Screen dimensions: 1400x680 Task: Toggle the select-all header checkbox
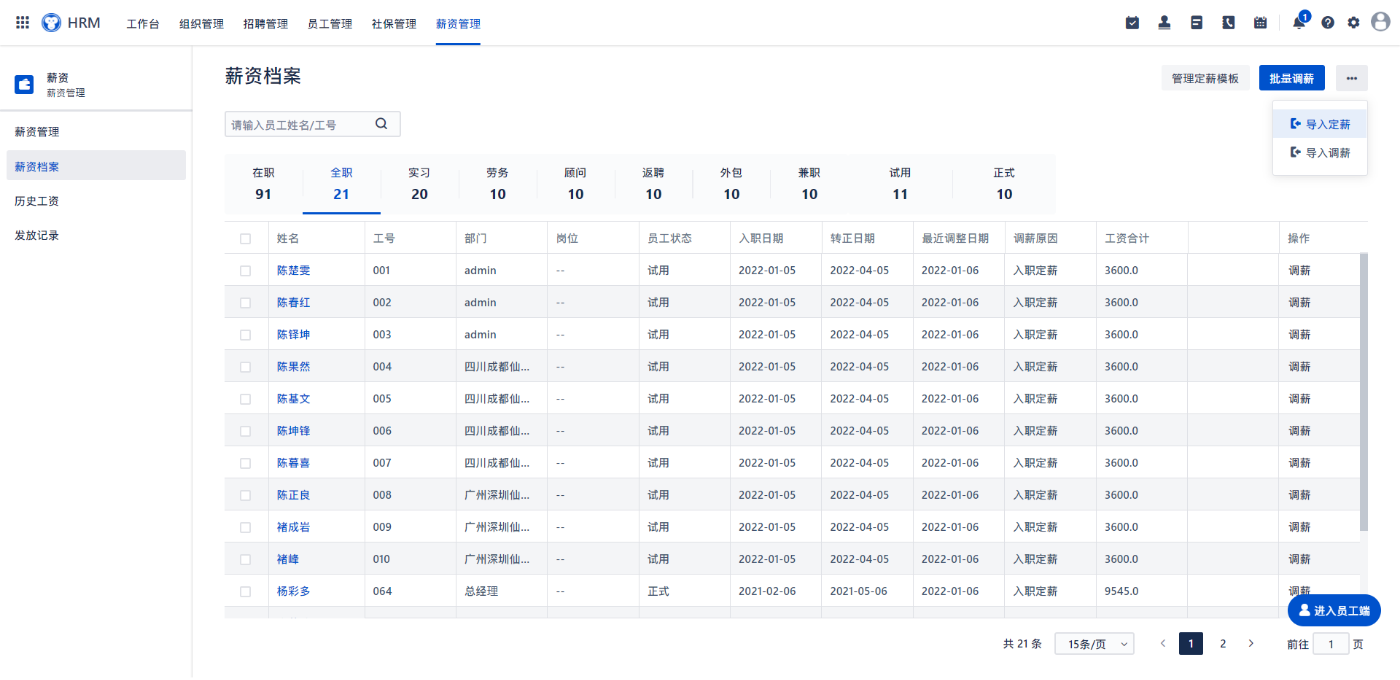pos(246,239)
